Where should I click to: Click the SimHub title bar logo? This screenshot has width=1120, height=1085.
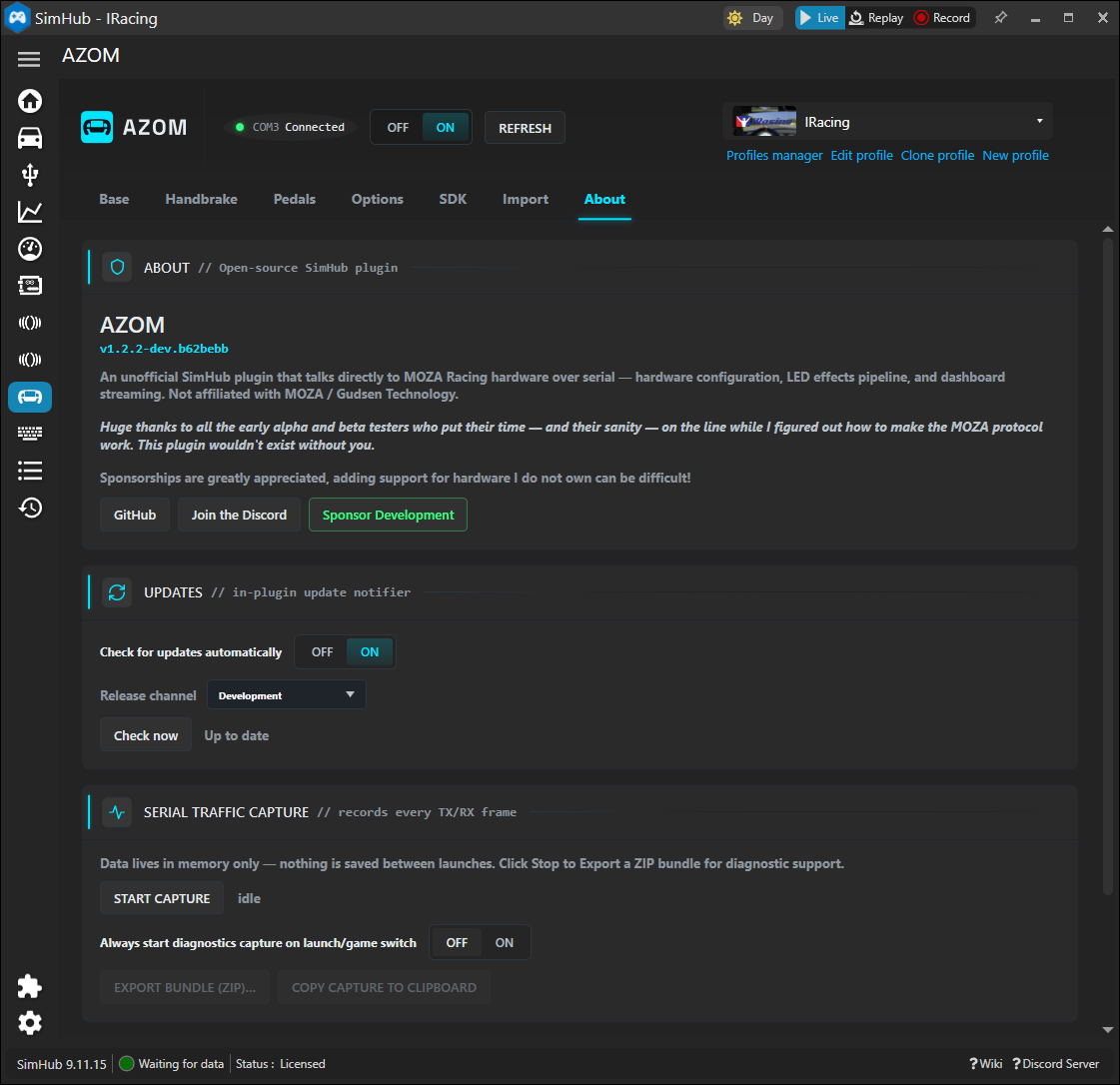[x=17, y=17]
